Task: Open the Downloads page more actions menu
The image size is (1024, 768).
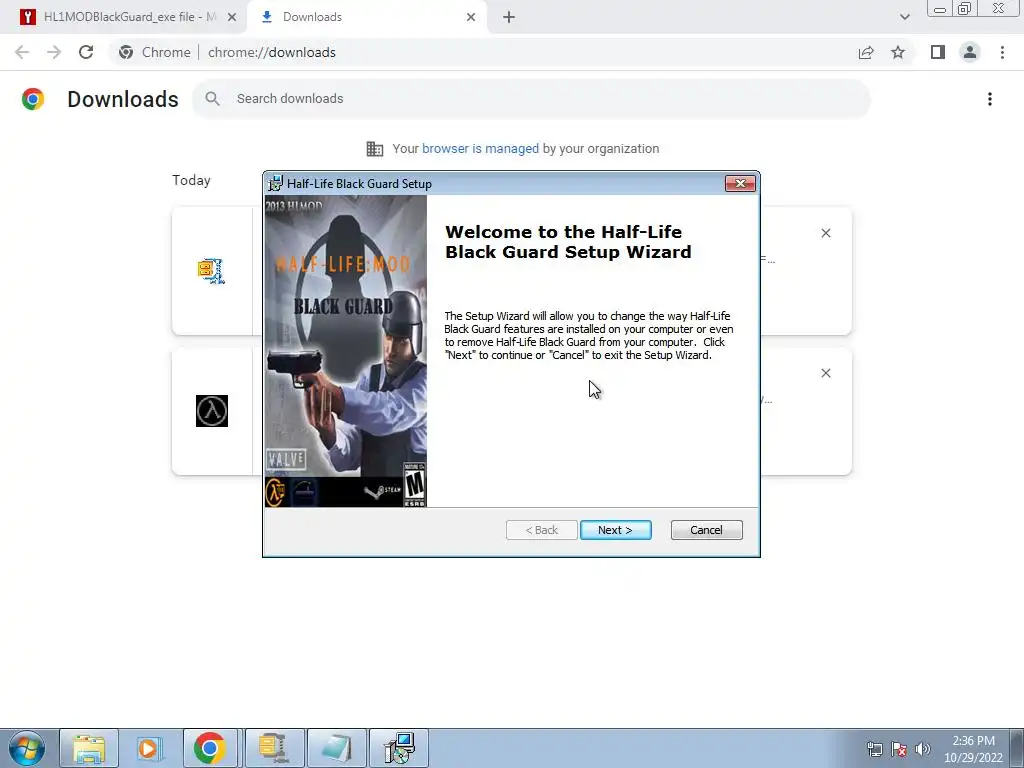Action: point(990,99)
